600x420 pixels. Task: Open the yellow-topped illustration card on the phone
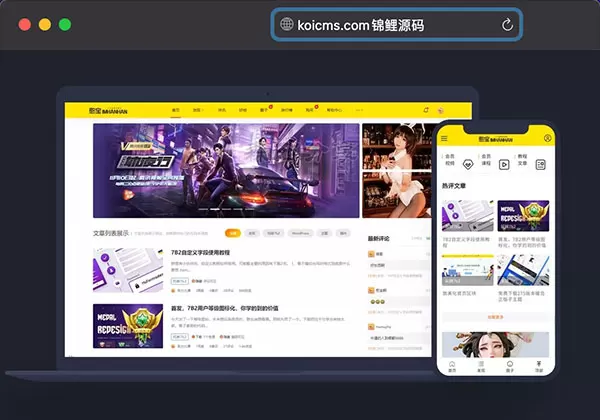[x=468, y=270]
